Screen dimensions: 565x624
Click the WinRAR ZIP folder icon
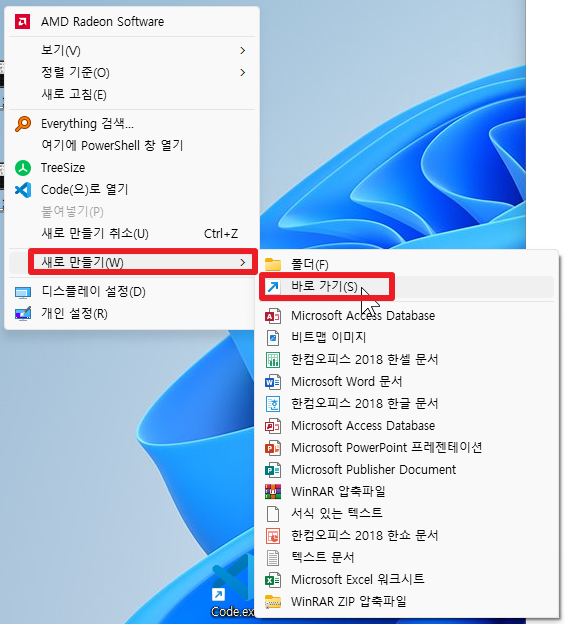click(273, 601)
